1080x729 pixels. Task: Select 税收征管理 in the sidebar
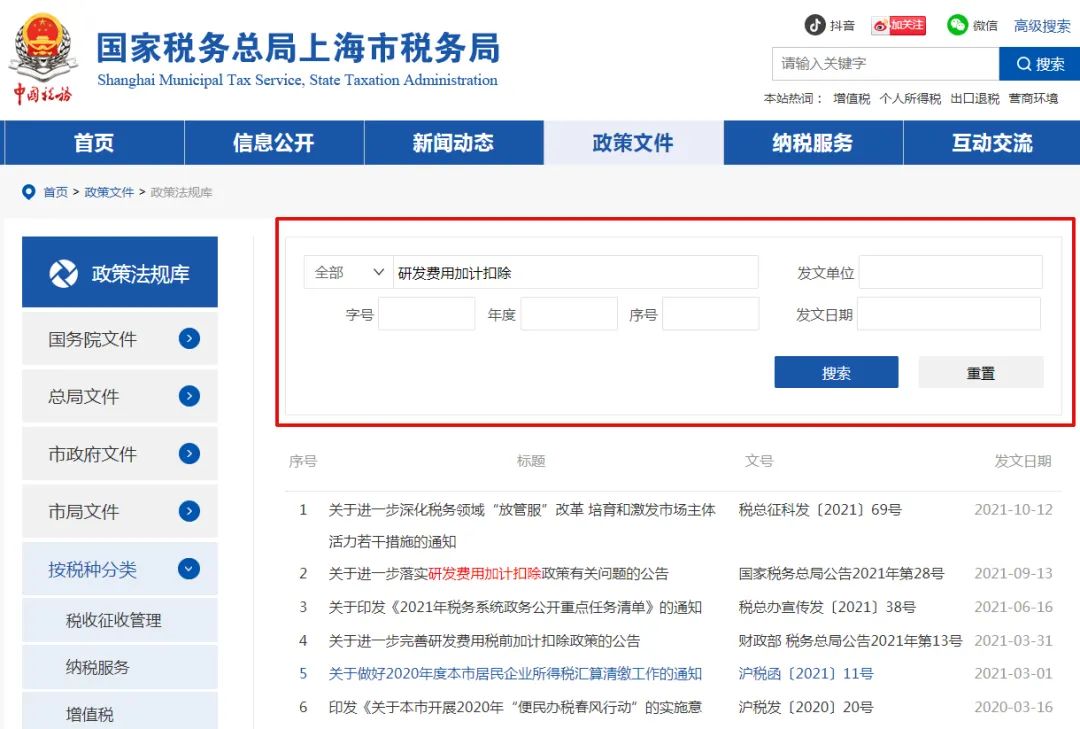coord(120,620)
